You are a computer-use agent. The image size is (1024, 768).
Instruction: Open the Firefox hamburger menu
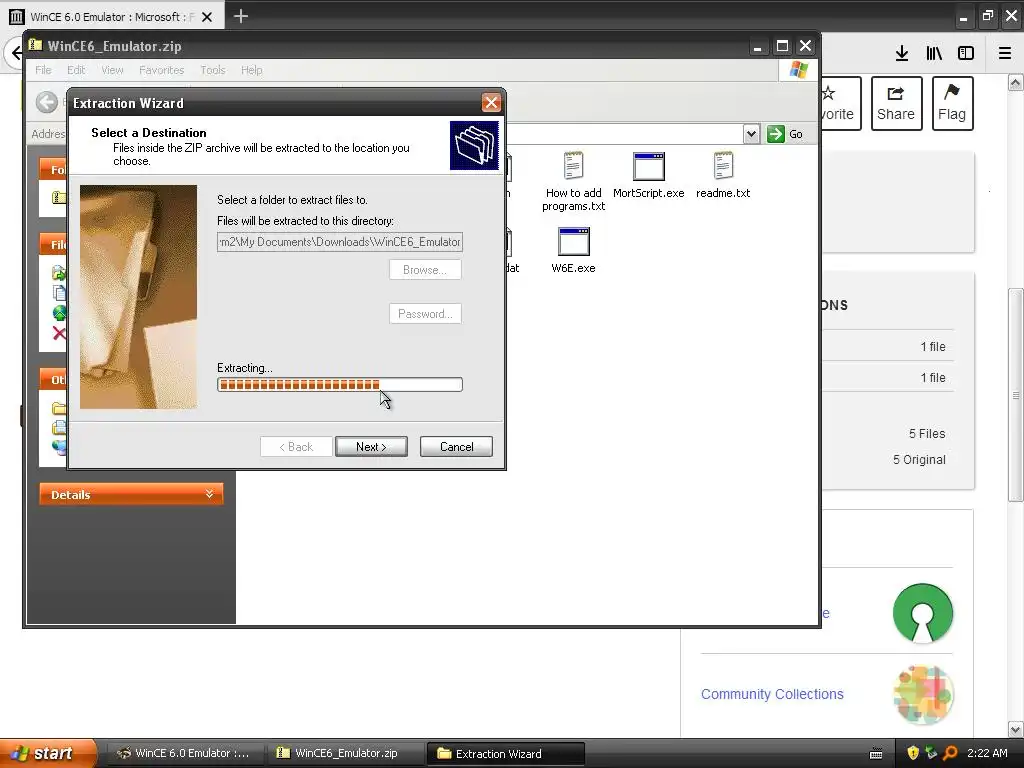[1004, 54]
